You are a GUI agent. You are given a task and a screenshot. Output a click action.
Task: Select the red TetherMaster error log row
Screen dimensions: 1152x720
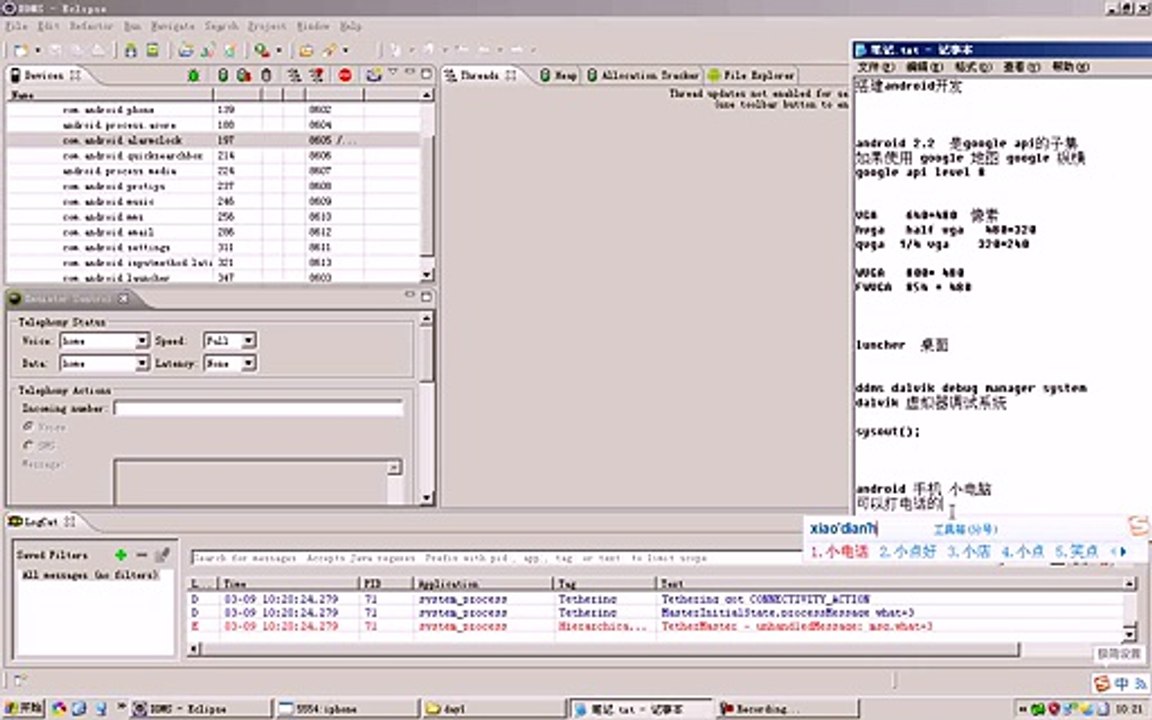point(654,627)
